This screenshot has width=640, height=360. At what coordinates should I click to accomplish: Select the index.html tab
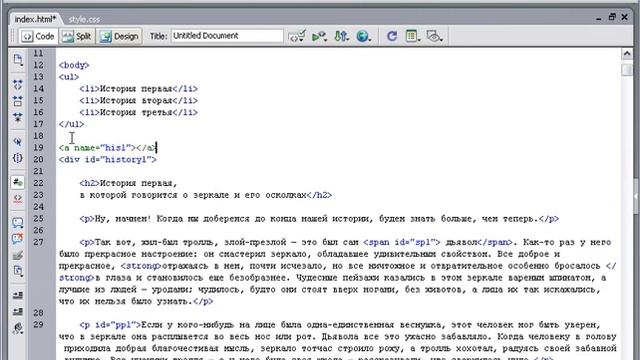[35, 19]
